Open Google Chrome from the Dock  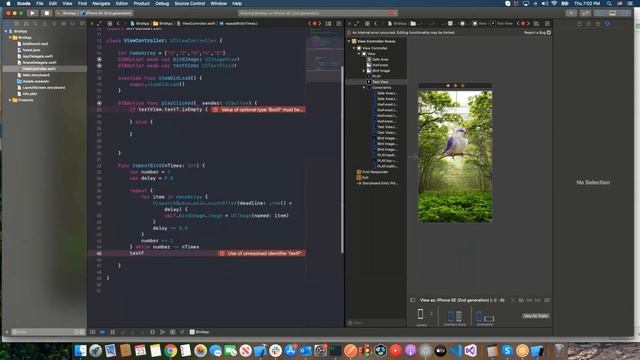[171, 350]
